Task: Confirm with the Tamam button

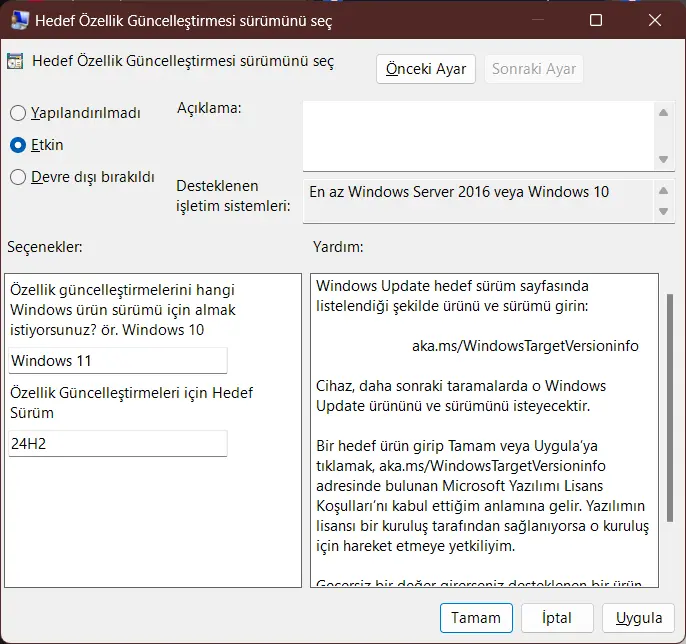Action: pyautogui.click(x=476, y=618)
